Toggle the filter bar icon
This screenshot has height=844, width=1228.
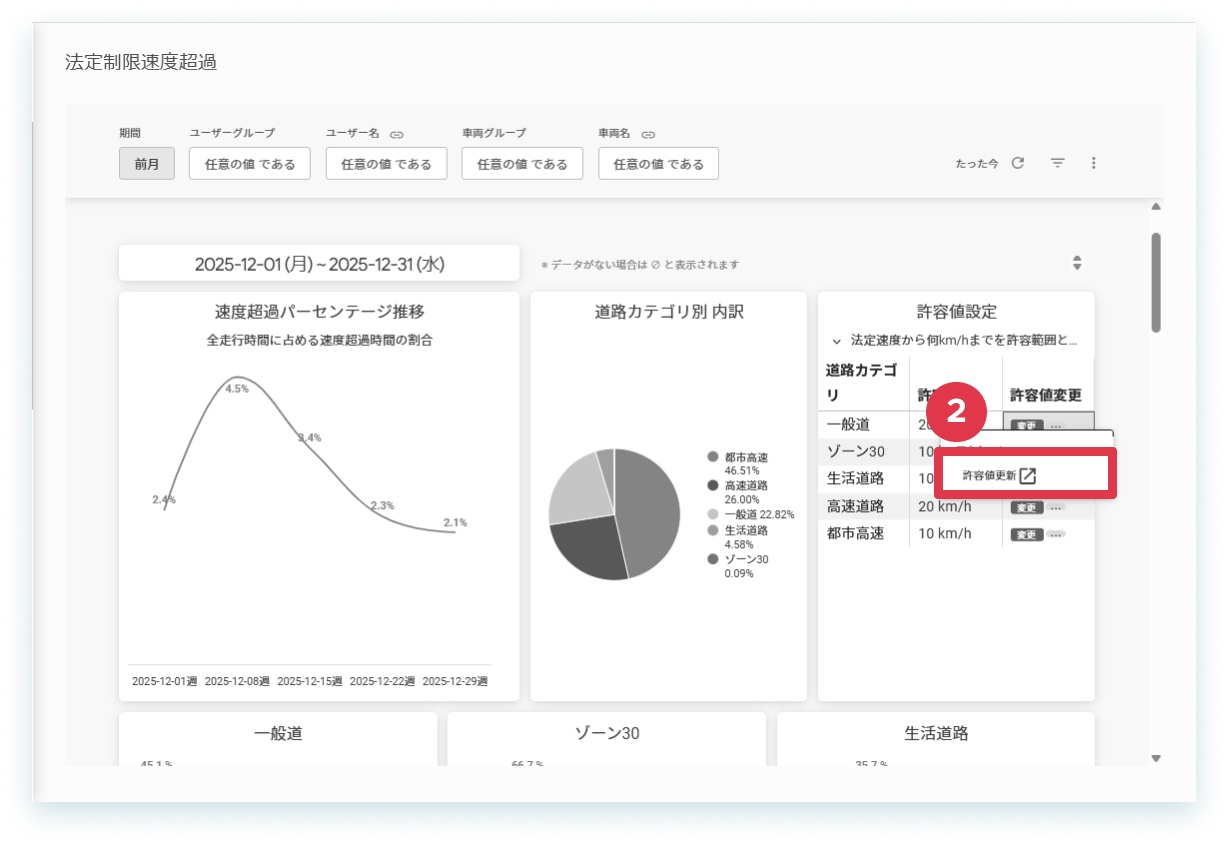[x=1057, y=163]
